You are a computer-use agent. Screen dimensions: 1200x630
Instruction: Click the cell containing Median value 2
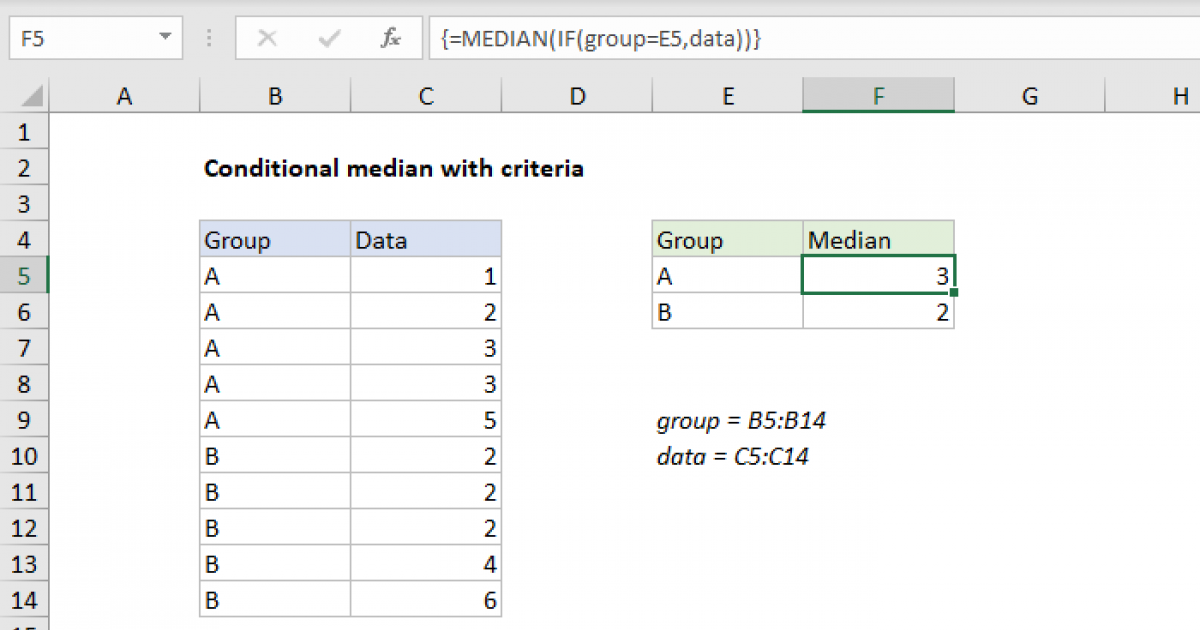click(x=878, y=312)
